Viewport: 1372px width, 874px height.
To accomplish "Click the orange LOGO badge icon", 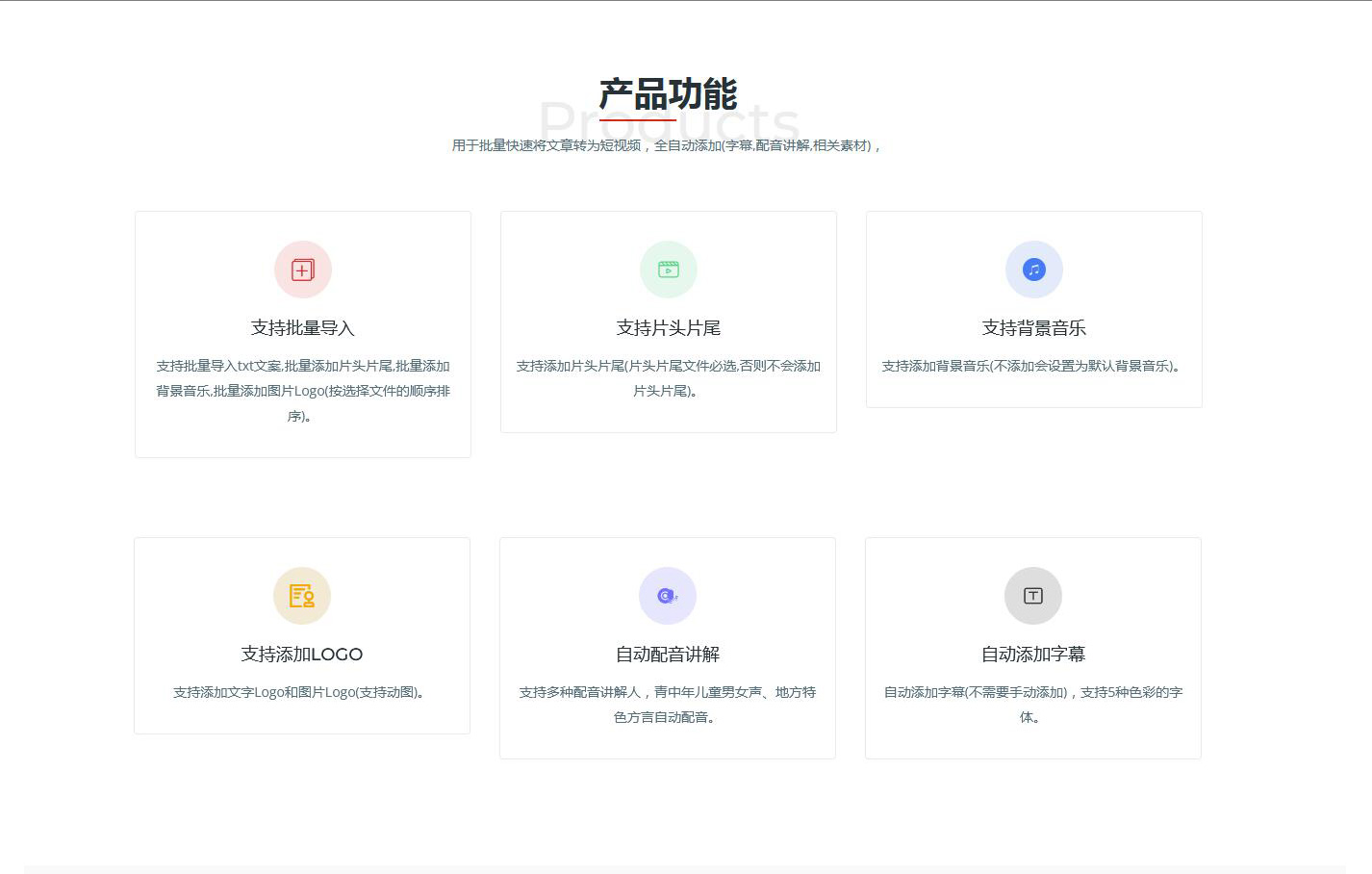I will [x=302, y=596].
